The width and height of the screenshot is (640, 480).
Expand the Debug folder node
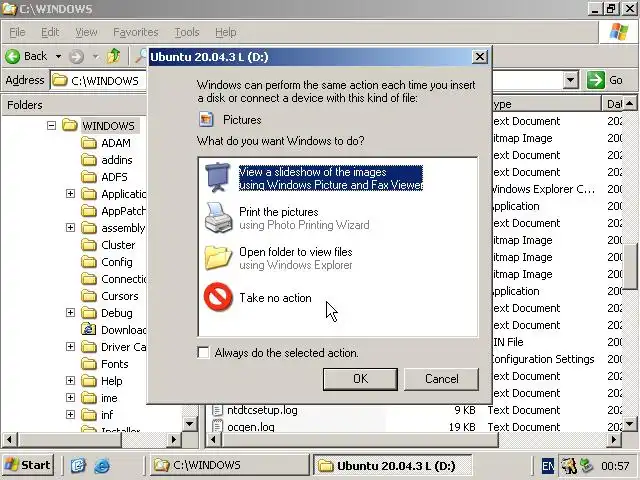point(70,313)
